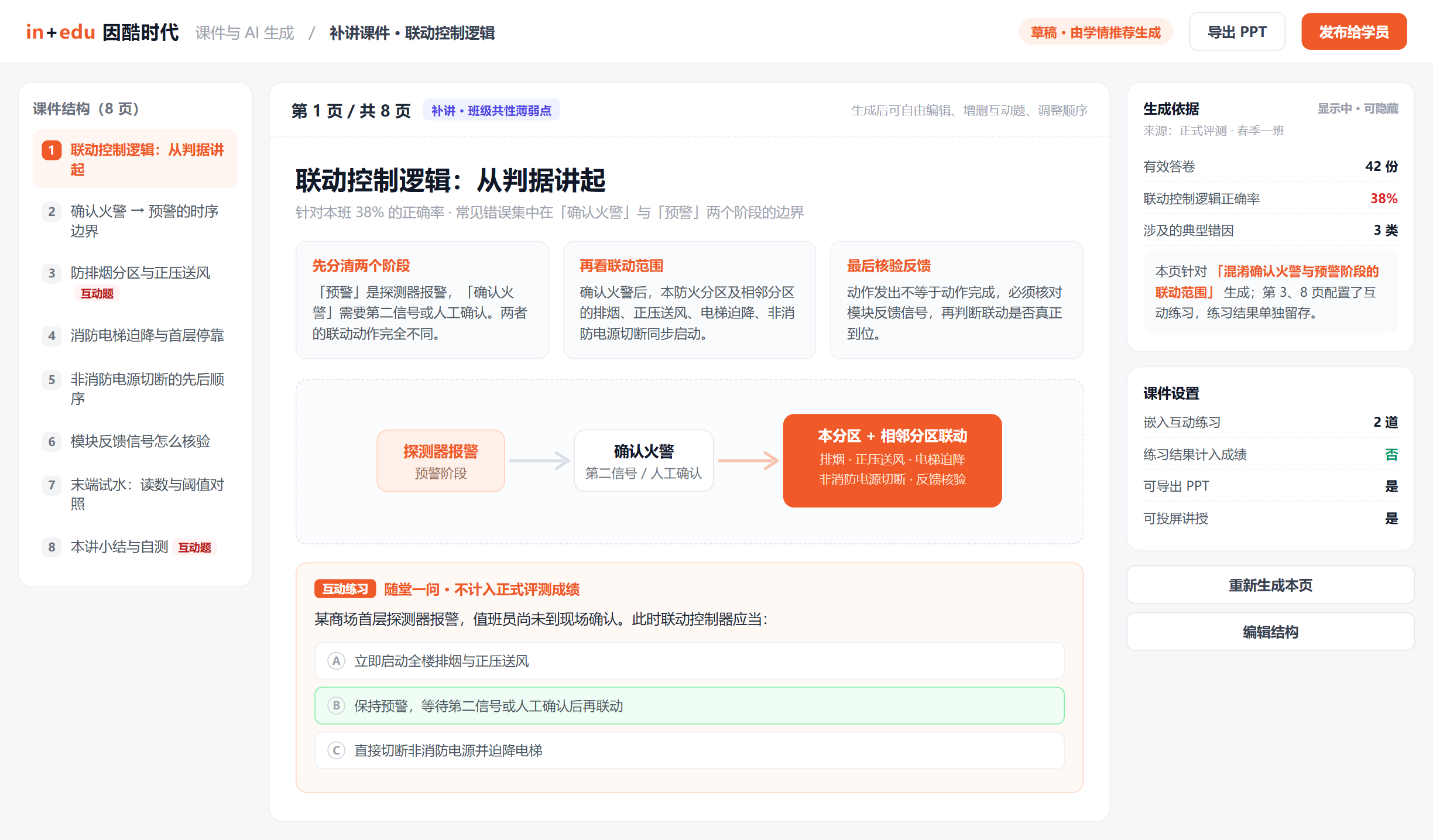Click the 草稿 · 由学情推荐生成 status badge

tap(1095, 32)
